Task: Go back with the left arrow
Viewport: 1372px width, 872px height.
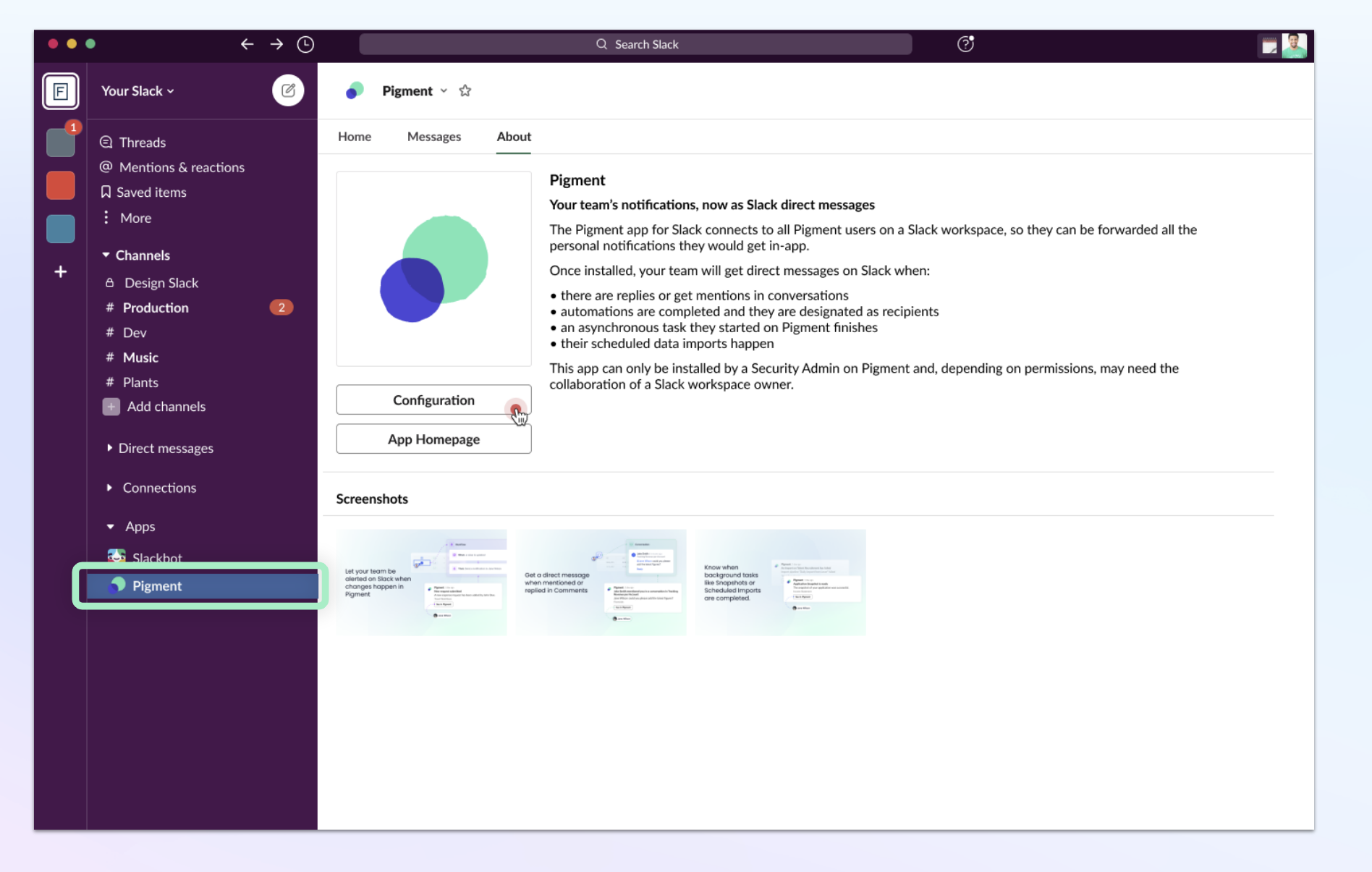Action: (x=247, y=44)
